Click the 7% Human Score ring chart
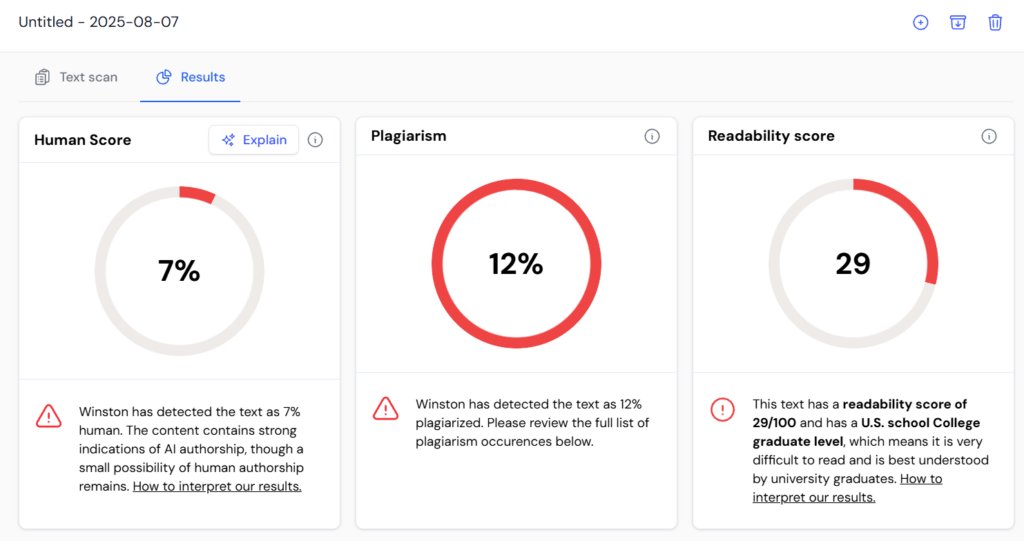 point(180,271)
